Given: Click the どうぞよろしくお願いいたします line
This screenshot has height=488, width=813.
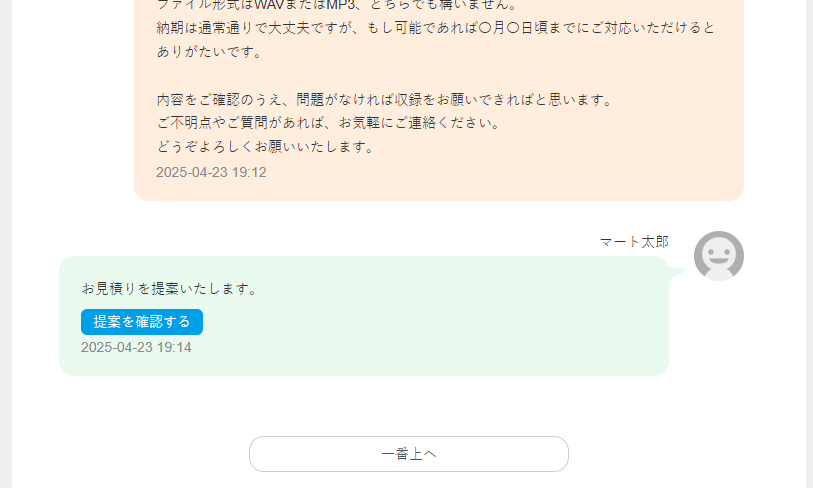Looking at the screenshot, I should (265, 147).
